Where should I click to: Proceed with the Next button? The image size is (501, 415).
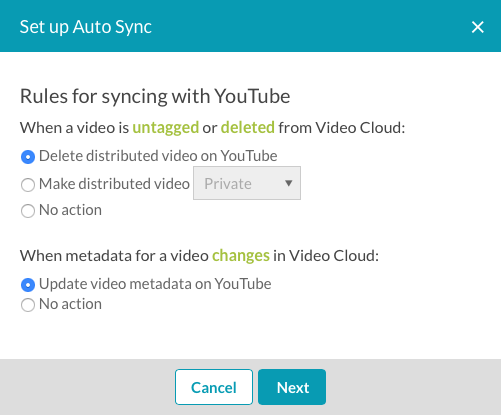pos(292,387)
